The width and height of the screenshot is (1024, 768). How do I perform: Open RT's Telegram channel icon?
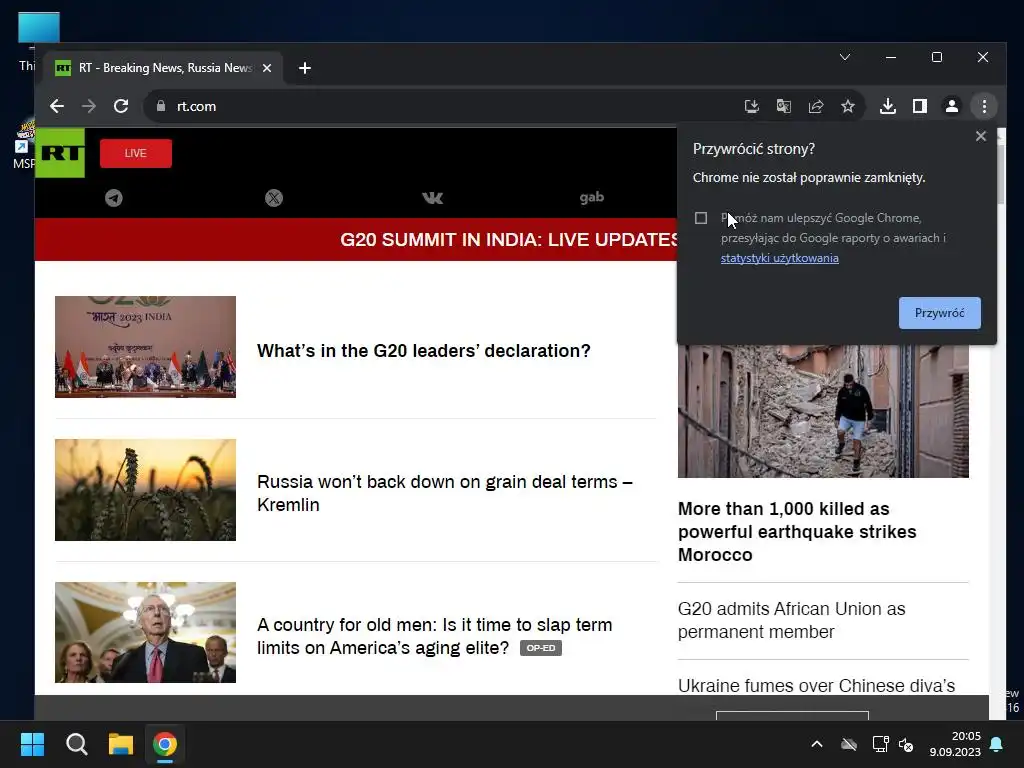point(114,198)
